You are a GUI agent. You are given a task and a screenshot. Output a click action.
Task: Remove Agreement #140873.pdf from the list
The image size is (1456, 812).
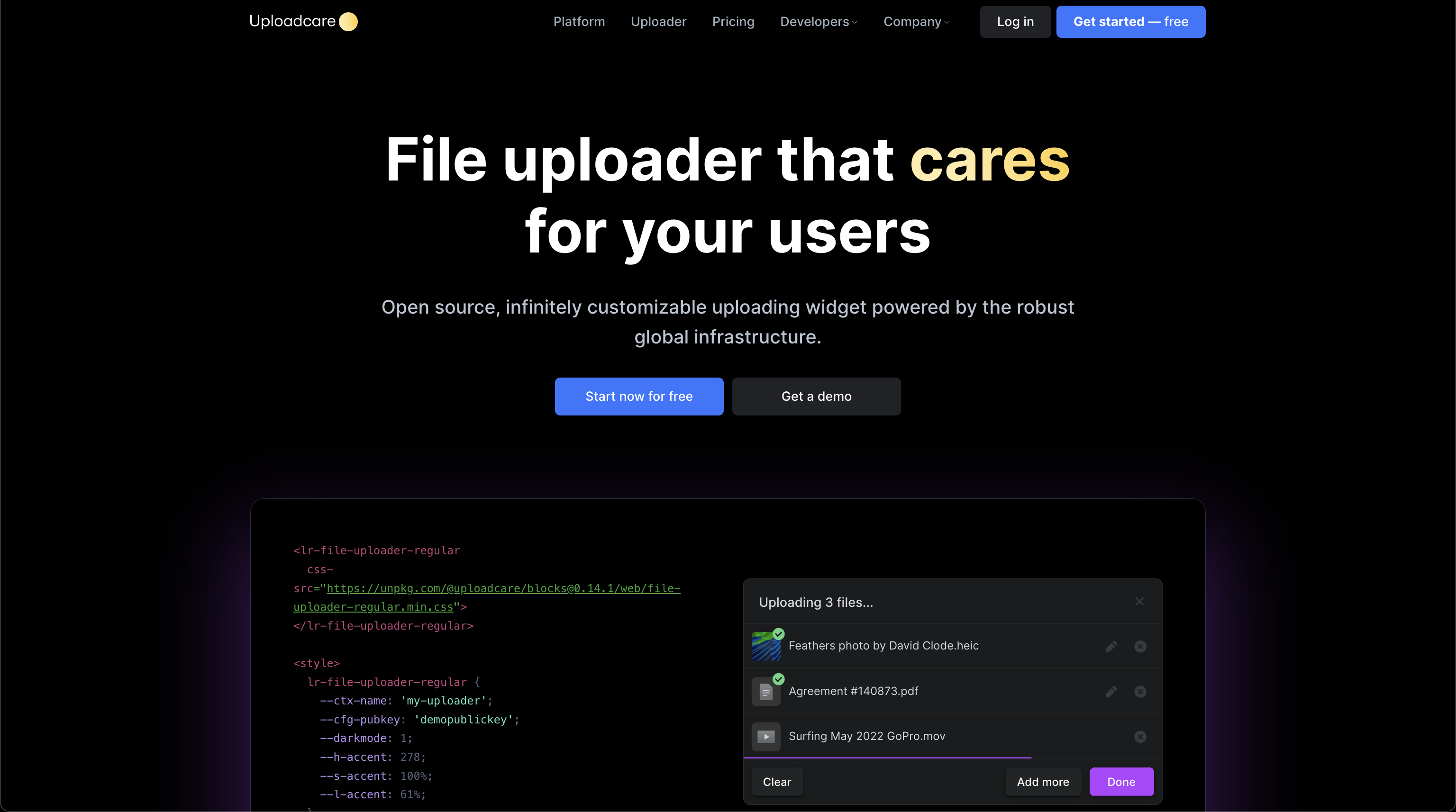1140,691
